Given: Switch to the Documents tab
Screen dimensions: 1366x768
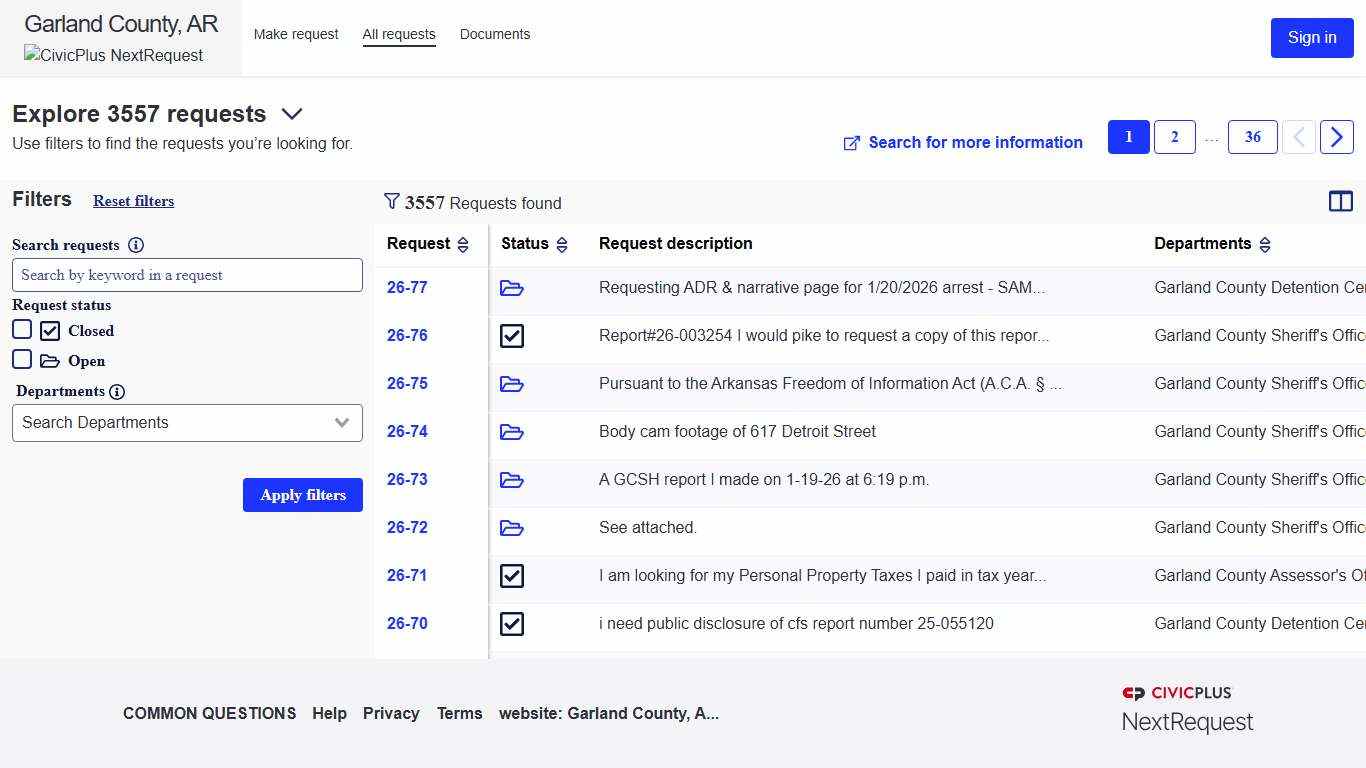Looking at the screenshot, I should click(495, 34).
